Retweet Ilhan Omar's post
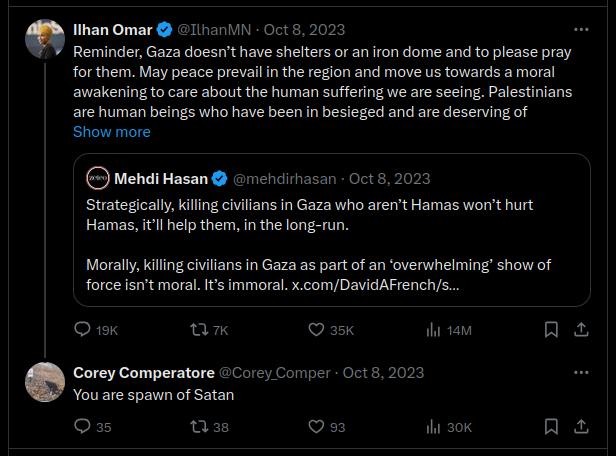616x456 pixels. click(x=200, y=330)
